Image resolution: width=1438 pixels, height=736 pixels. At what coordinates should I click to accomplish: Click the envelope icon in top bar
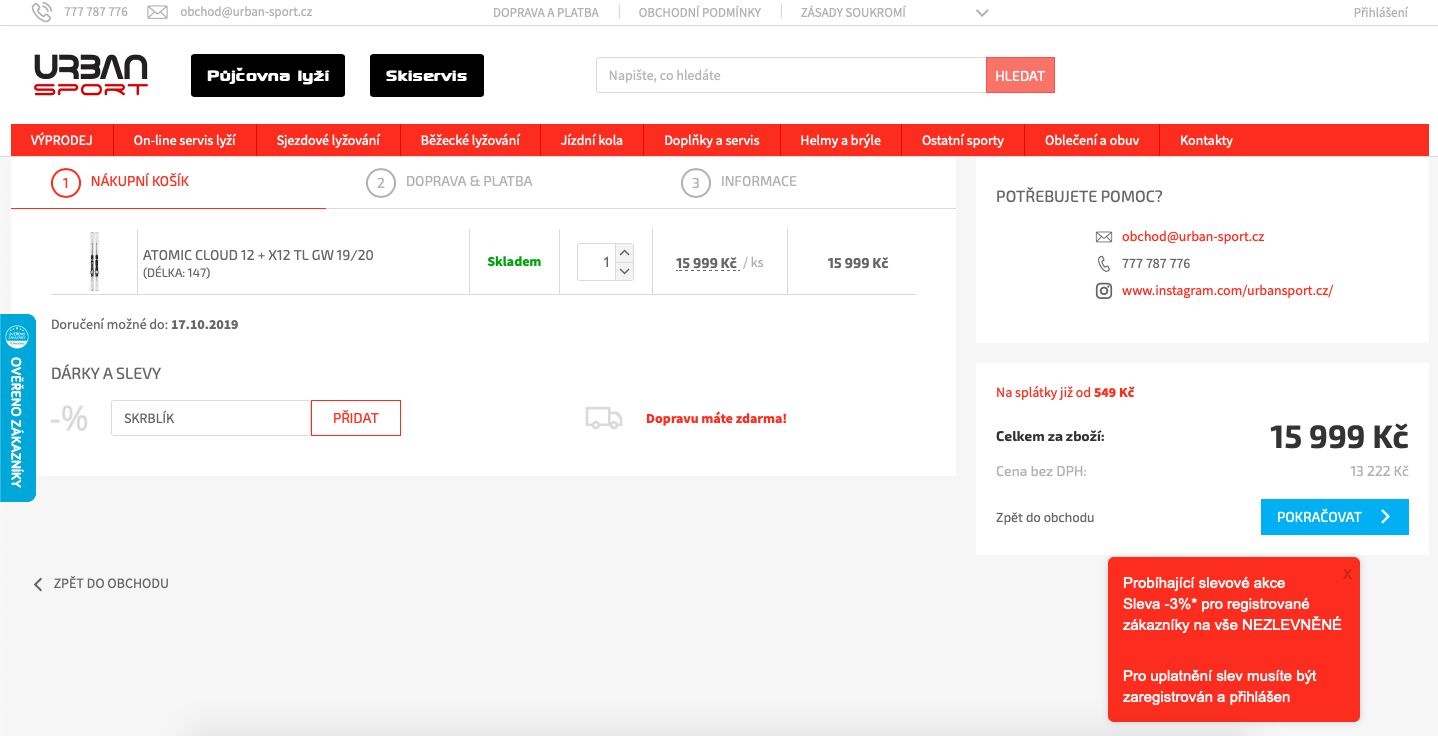click(x=157, y=12)
